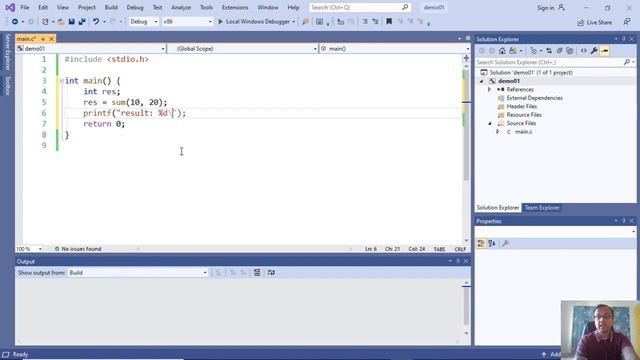Viewport: 640px width, 360px height.
Task: Open the Window menu
Action: (x=268, y=8)
